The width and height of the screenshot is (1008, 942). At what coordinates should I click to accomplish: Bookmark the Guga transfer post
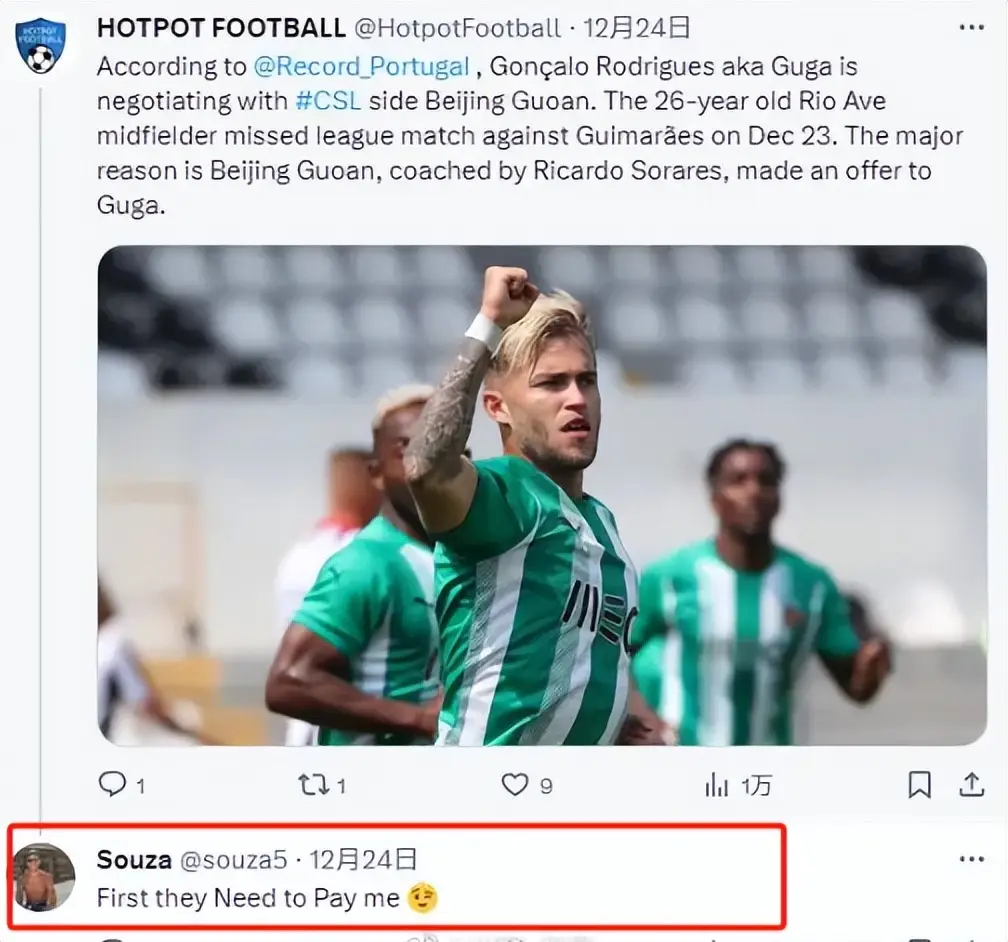(919, 784)
